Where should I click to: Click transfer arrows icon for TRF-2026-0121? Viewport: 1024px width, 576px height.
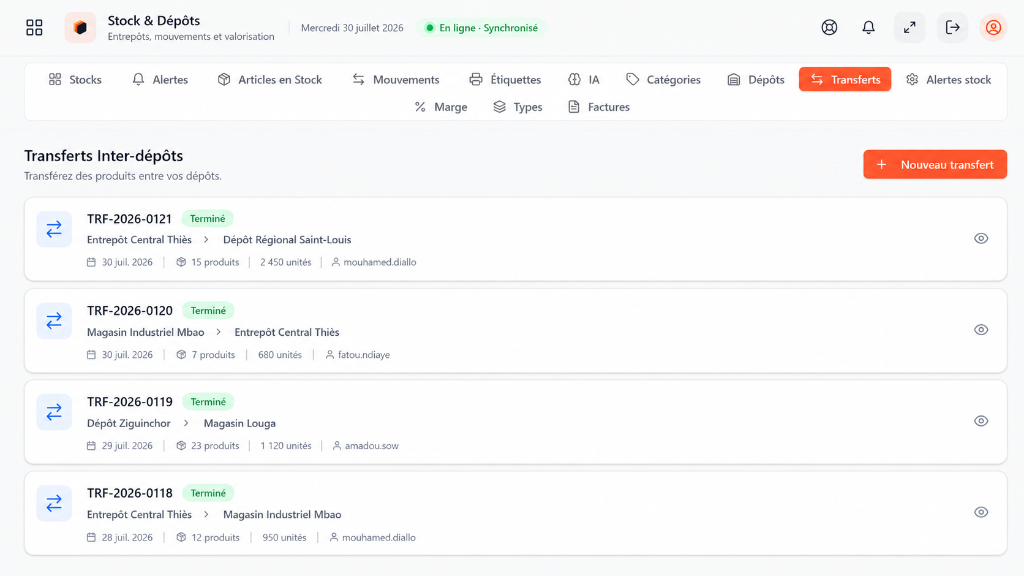[x=54, y=229]
